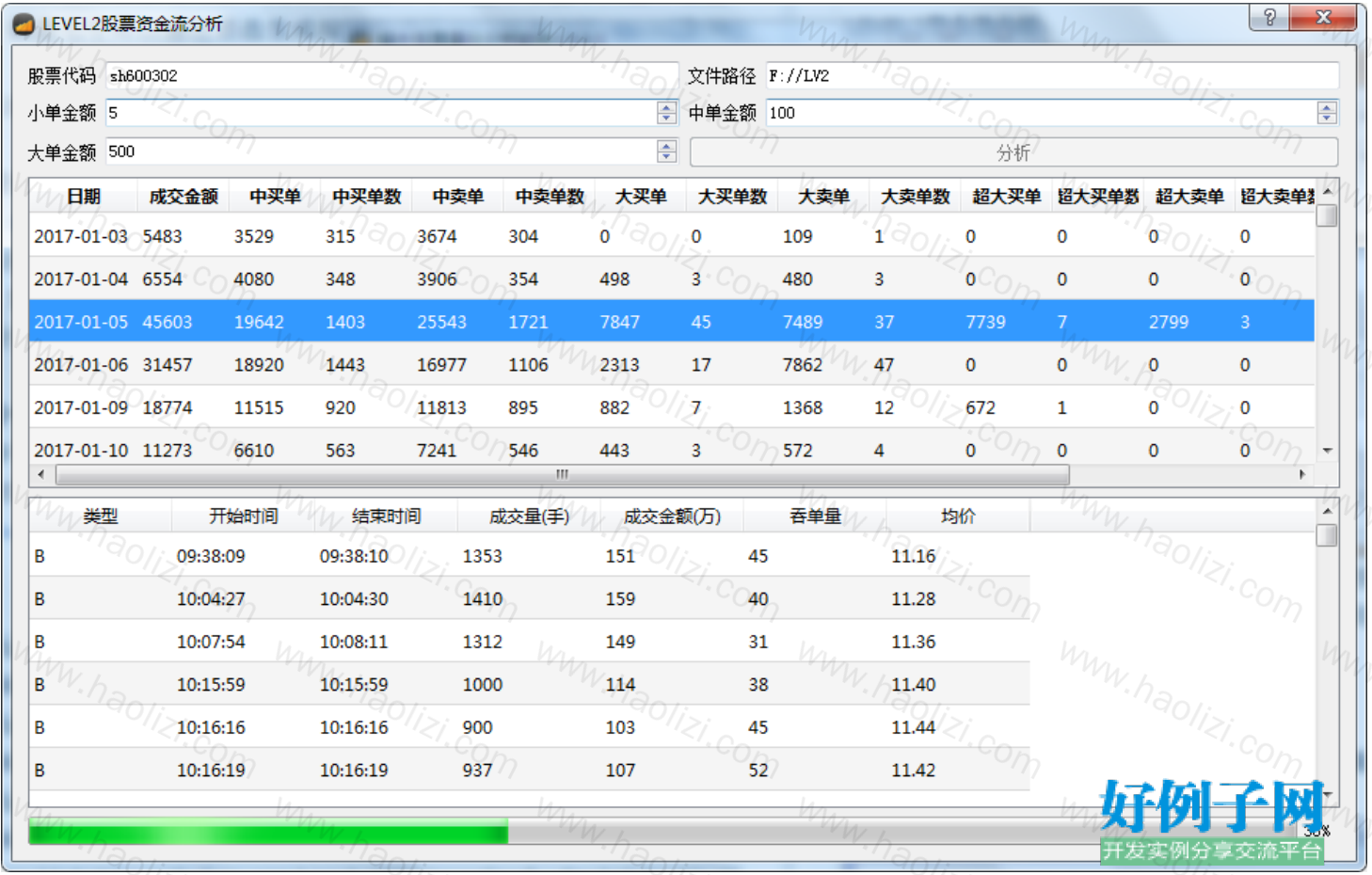Viewport: 1372px width, 875px height.
Task: Click the 大买单数 column header
Action: click(732, 197)
